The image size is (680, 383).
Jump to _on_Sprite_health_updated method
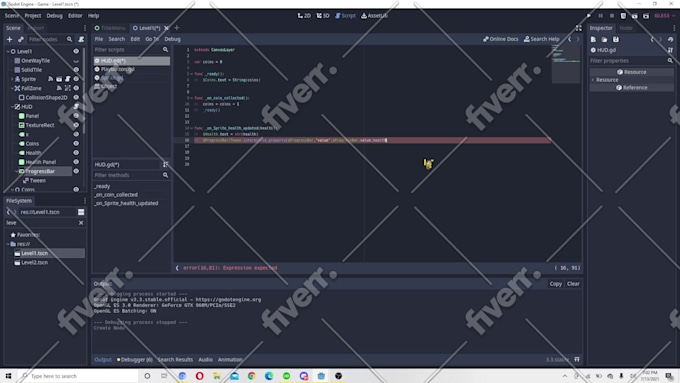[x=126, y=203]
